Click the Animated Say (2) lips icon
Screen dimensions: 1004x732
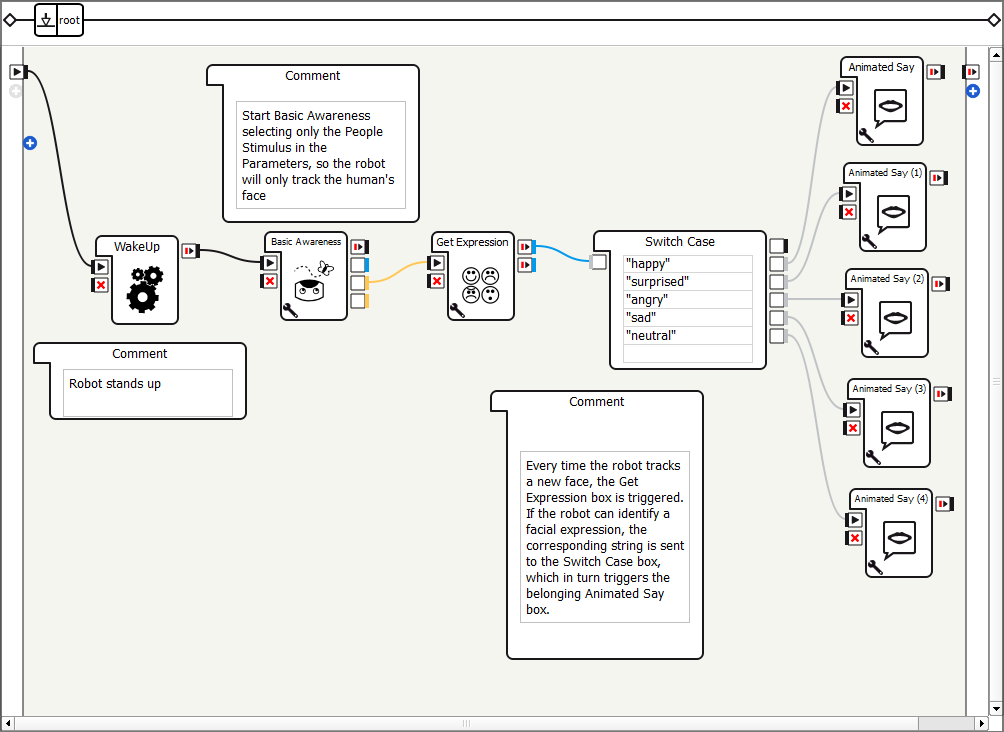click(x=896, y=318)
